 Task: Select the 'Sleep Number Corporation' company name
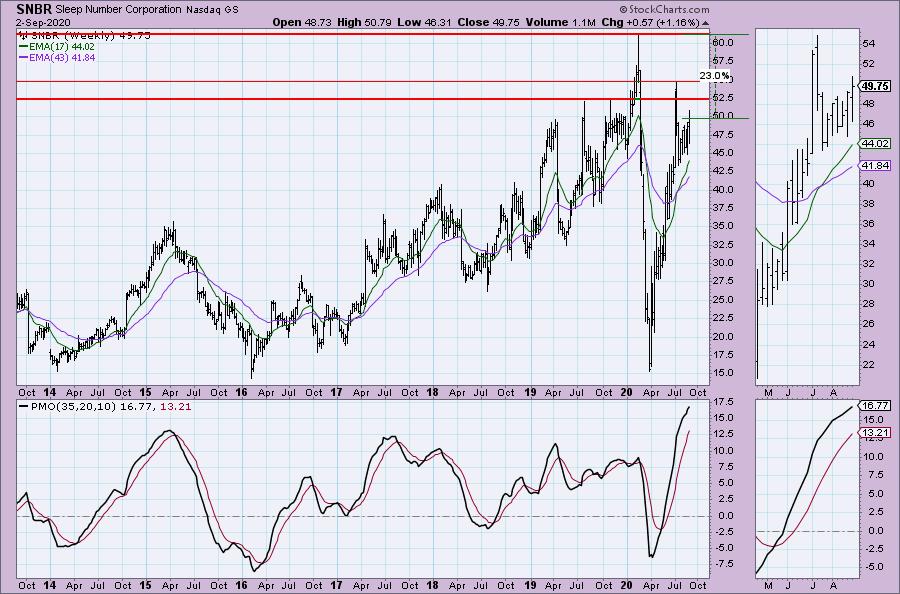pyautogui.click(x=118, y=10)
